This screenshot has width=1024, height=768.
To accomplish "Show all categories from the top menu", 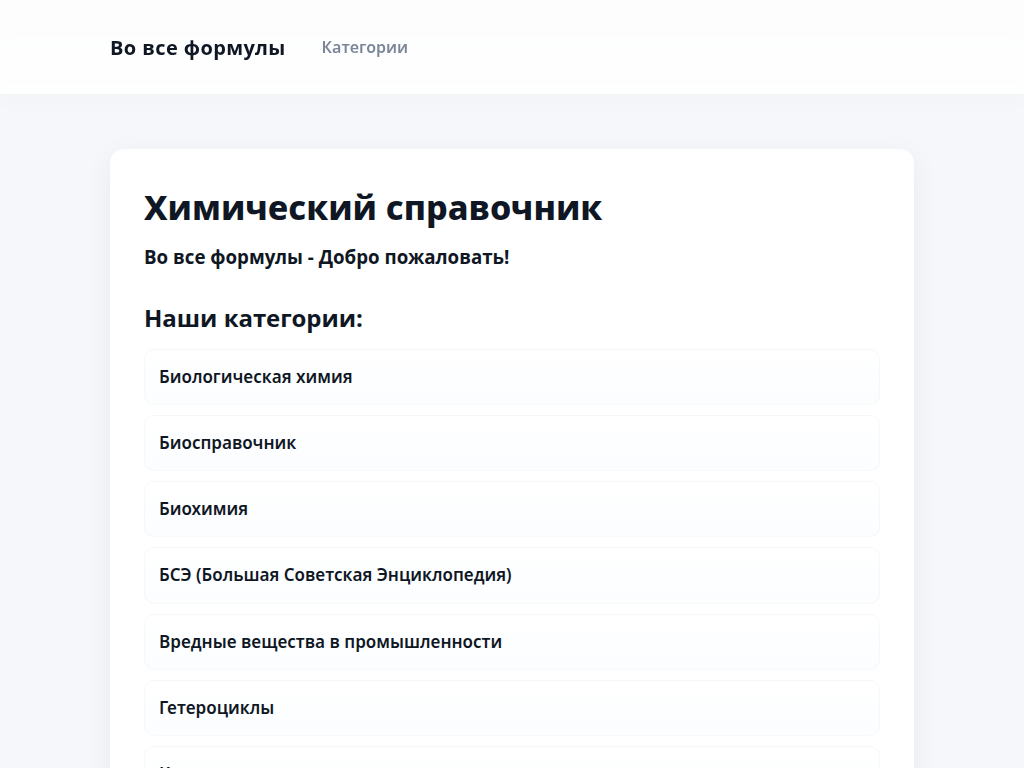I will [364, 47].
